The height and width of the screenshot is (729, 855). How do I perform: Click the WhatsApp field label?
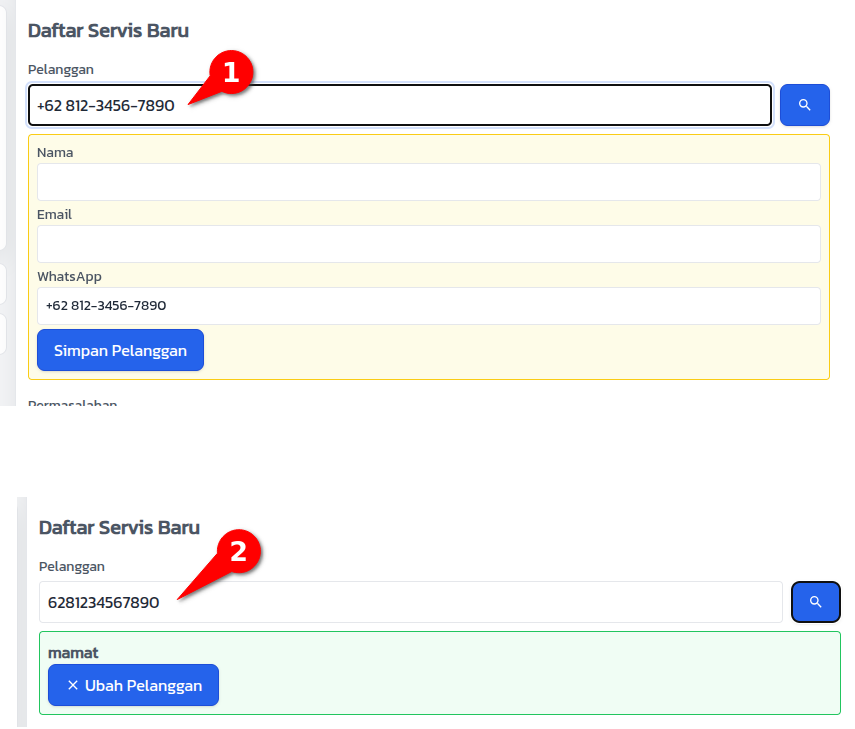69,277
